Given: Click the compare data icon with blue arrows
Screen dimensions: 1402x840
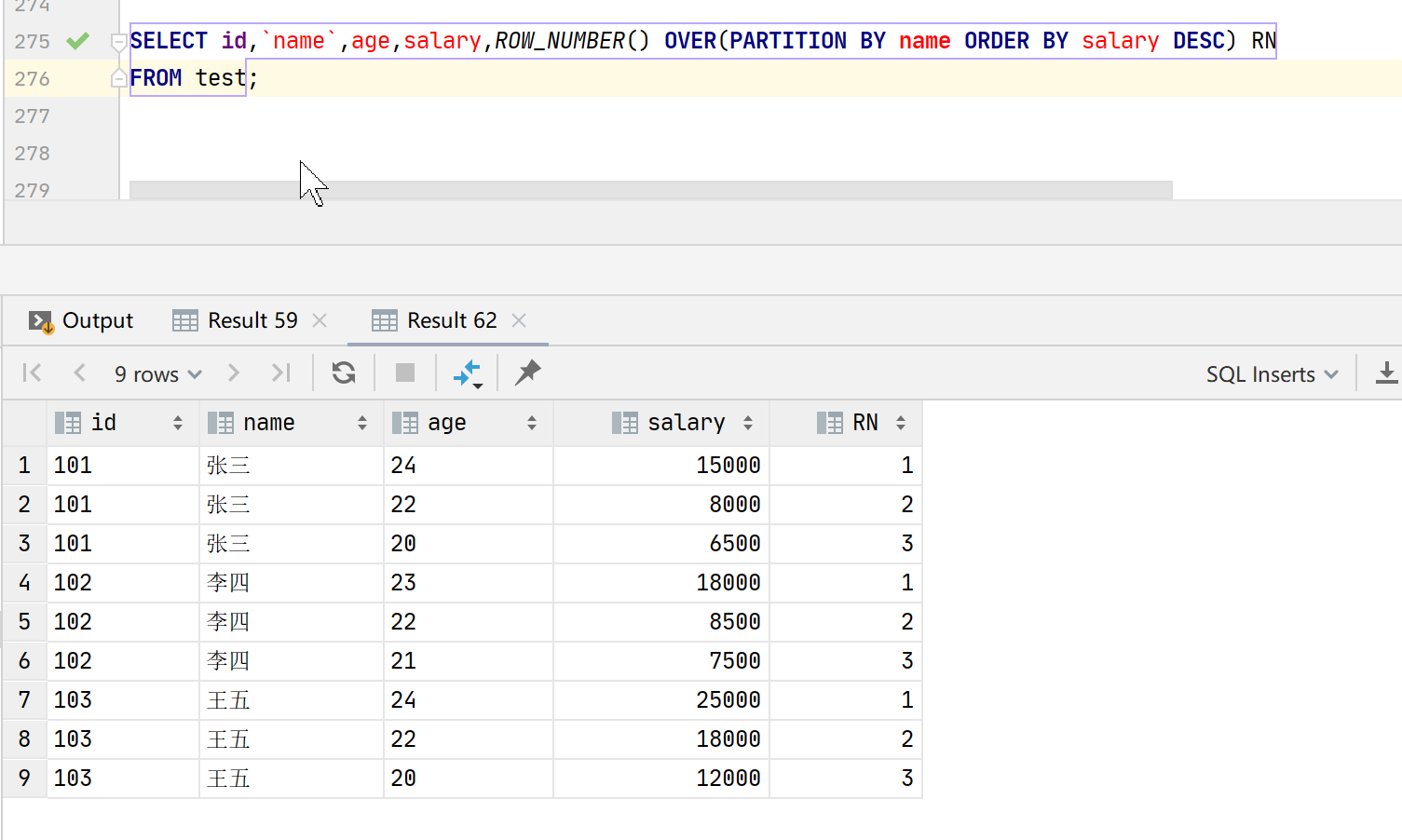Looking at the screenshot, I should coord(467,373).
